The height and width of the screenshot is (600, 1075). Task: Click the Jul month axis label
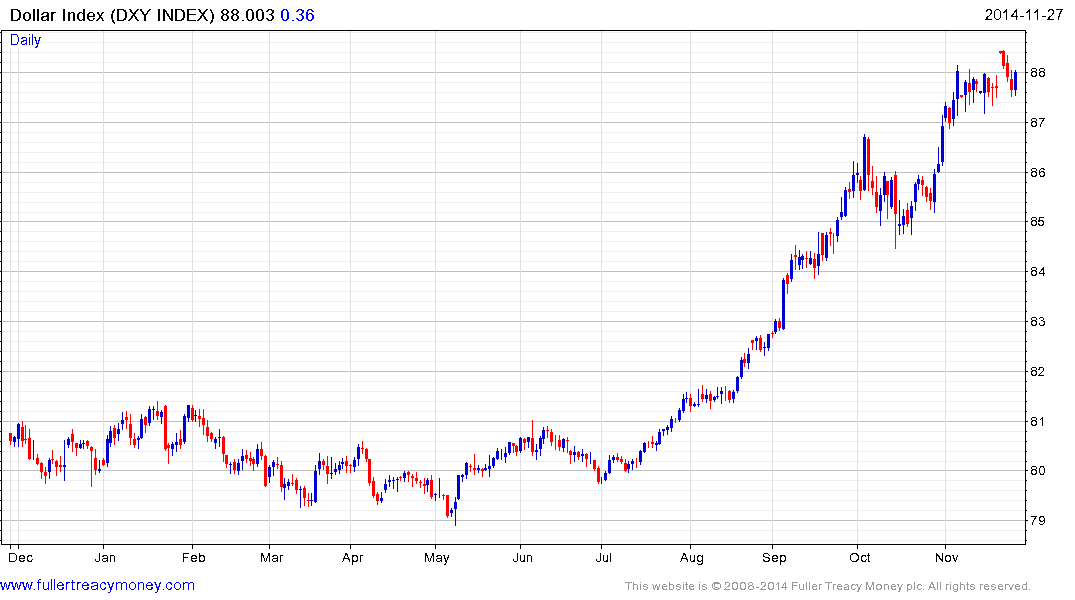(x=603, y=557)
